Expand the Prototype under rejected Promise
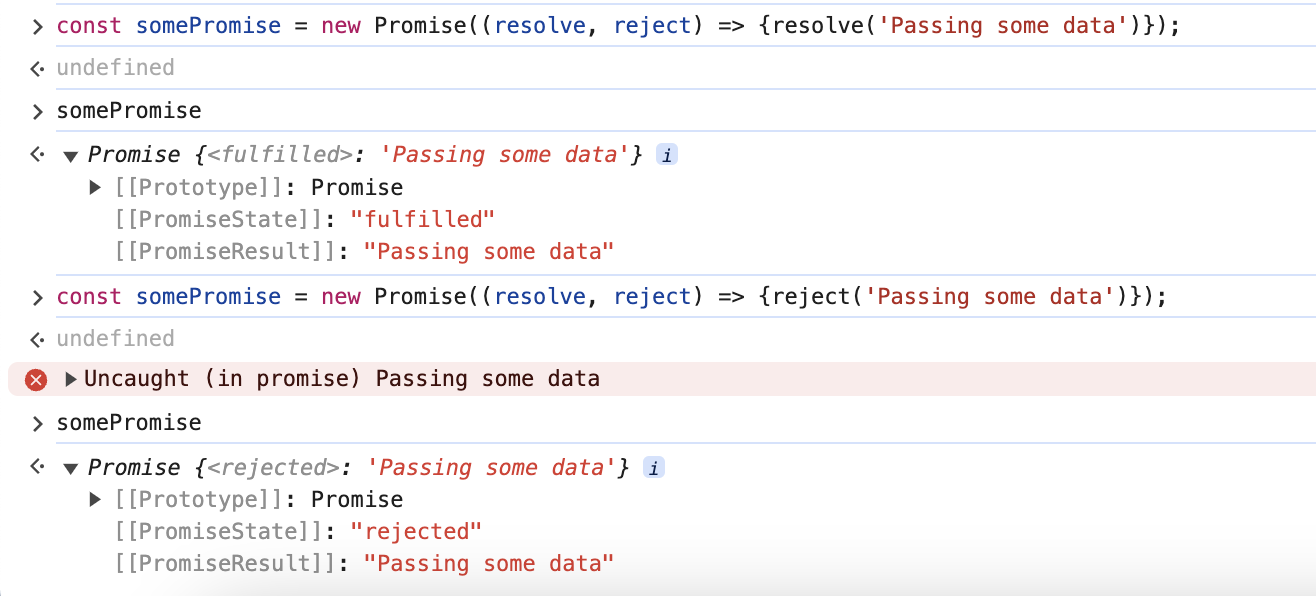 [96, 499]
